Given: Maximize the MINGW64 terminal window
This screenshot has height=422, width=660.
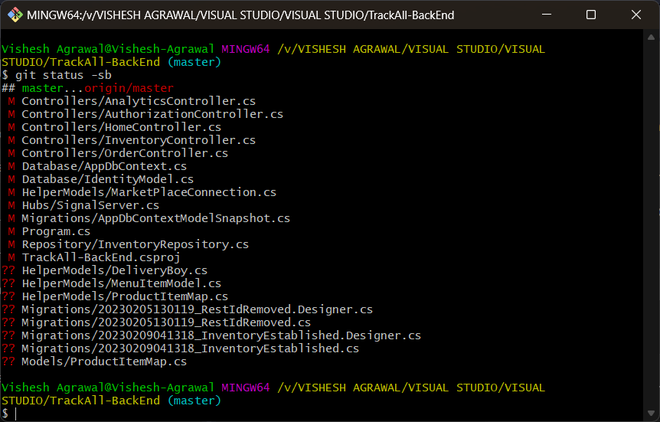Looking at the screenshot, I should pyautogui.click(x=591, y=15).
